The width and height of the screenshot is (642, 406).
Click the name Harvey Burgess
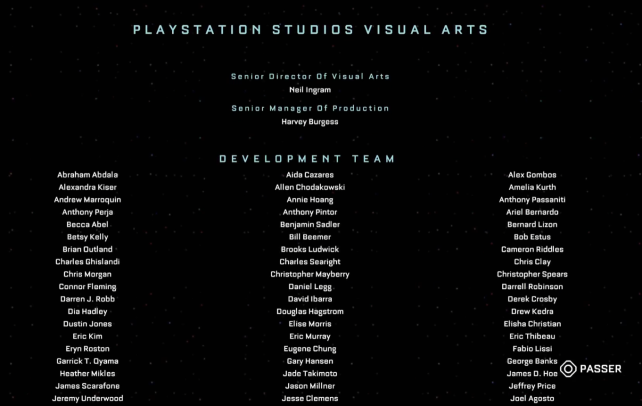point(310,122)
